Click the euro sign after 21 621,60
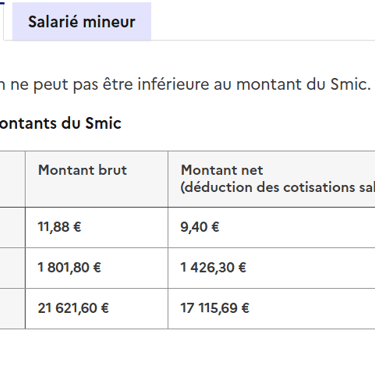Screen dimensions: 375x366 click(105, 308)
